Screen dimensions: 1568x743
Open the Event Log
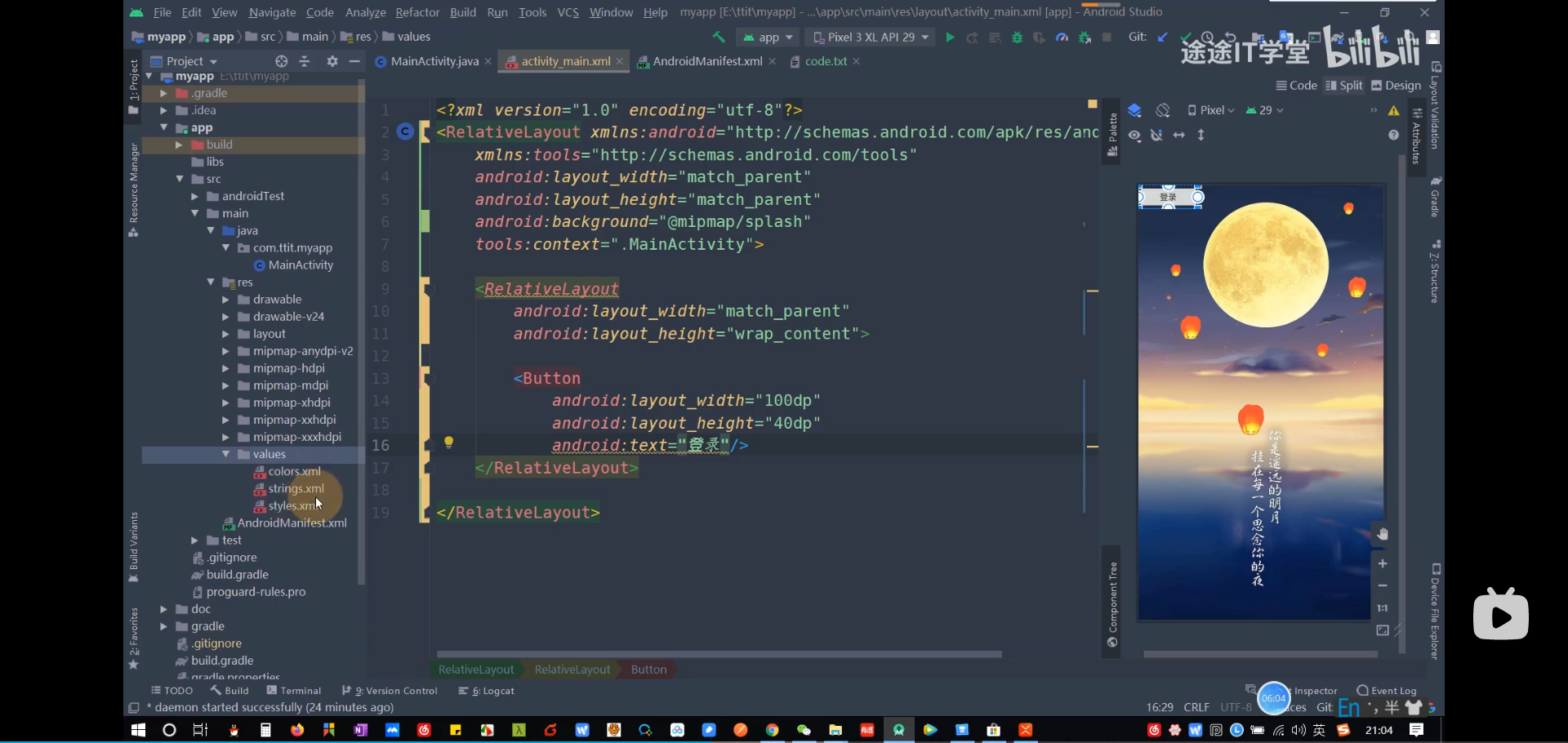[1387, 691]
